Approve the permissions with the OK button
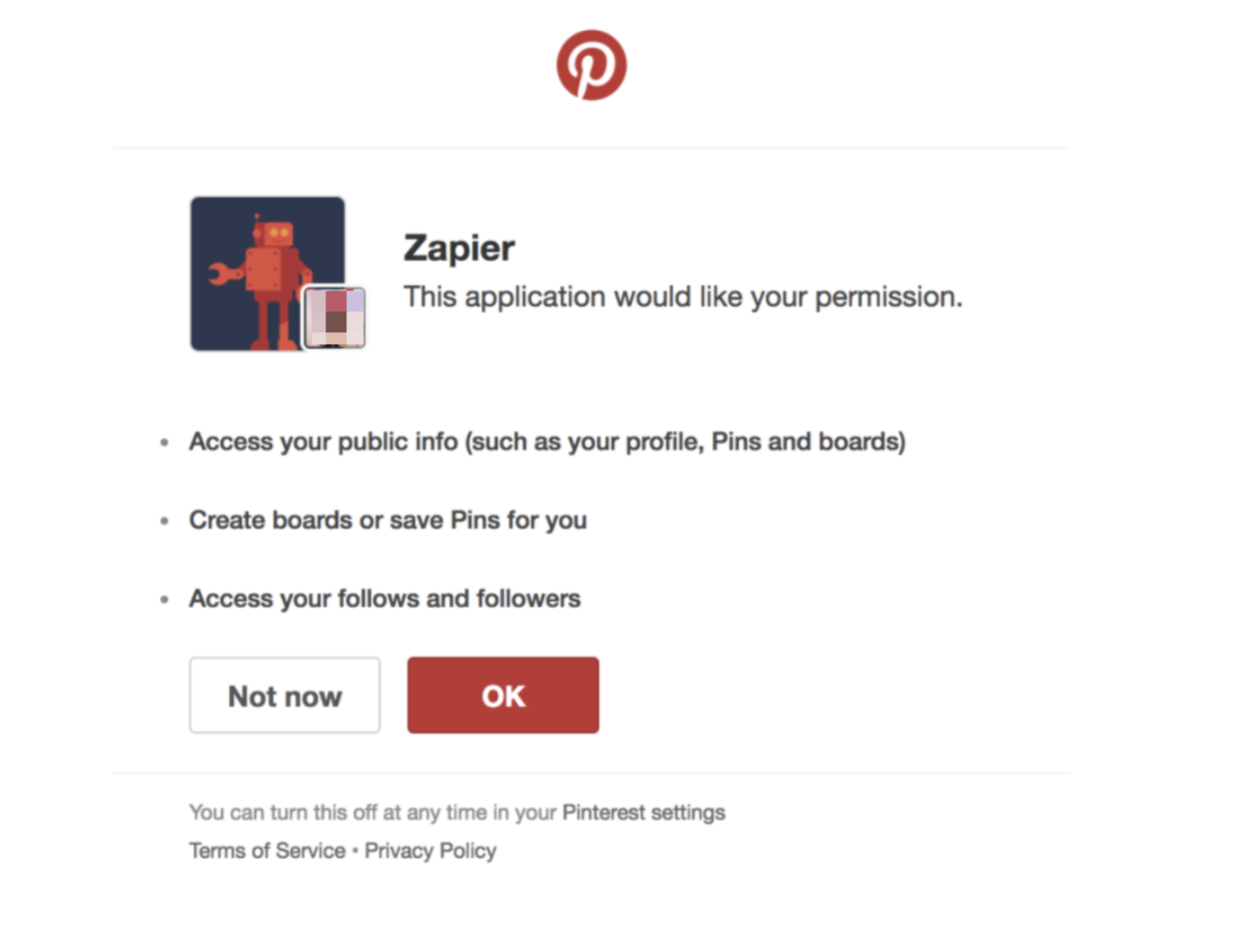 [x=503, y=695]
